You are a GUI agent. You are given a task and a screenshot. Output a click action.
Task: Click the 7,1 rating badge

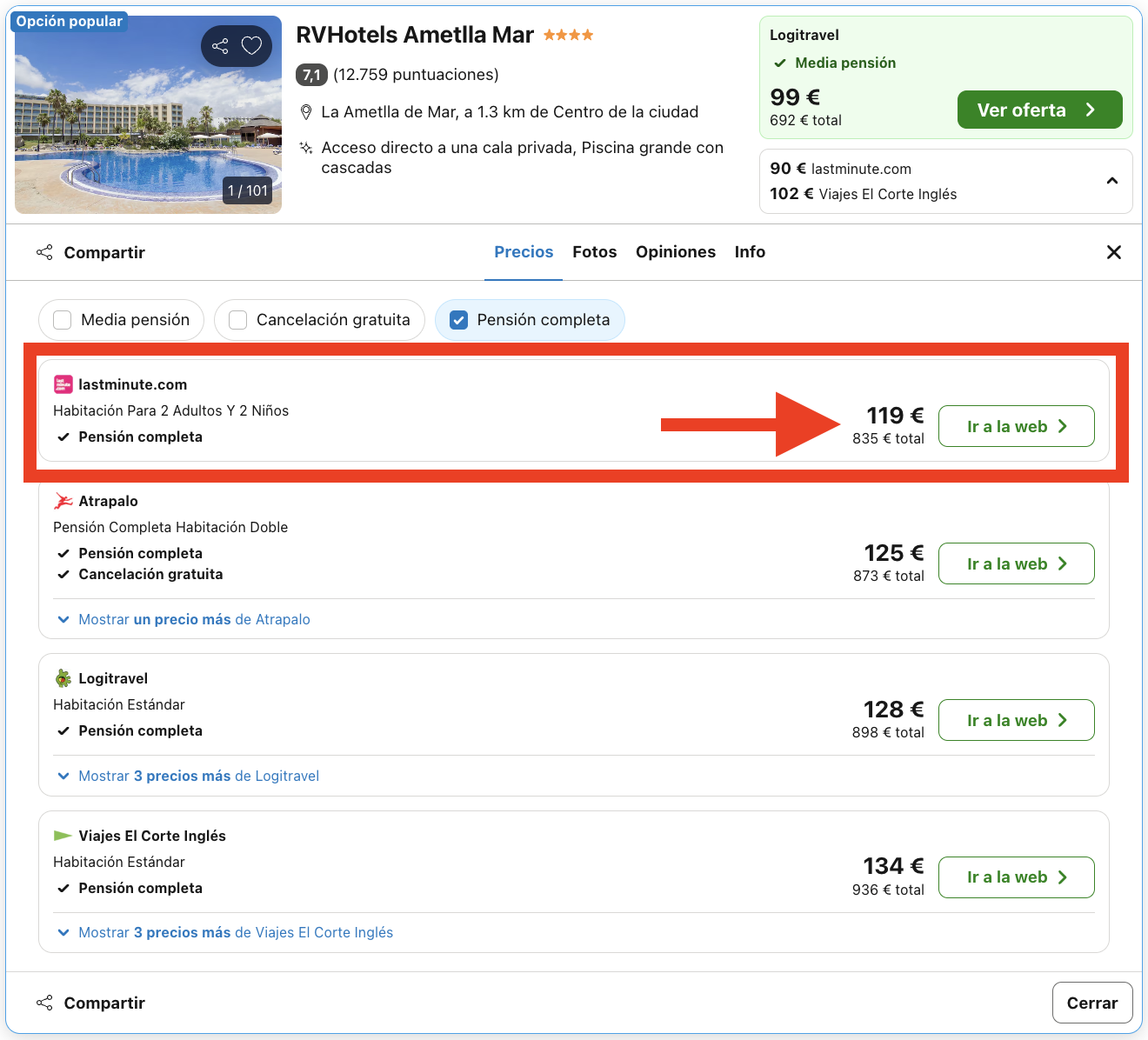(311, 75)
